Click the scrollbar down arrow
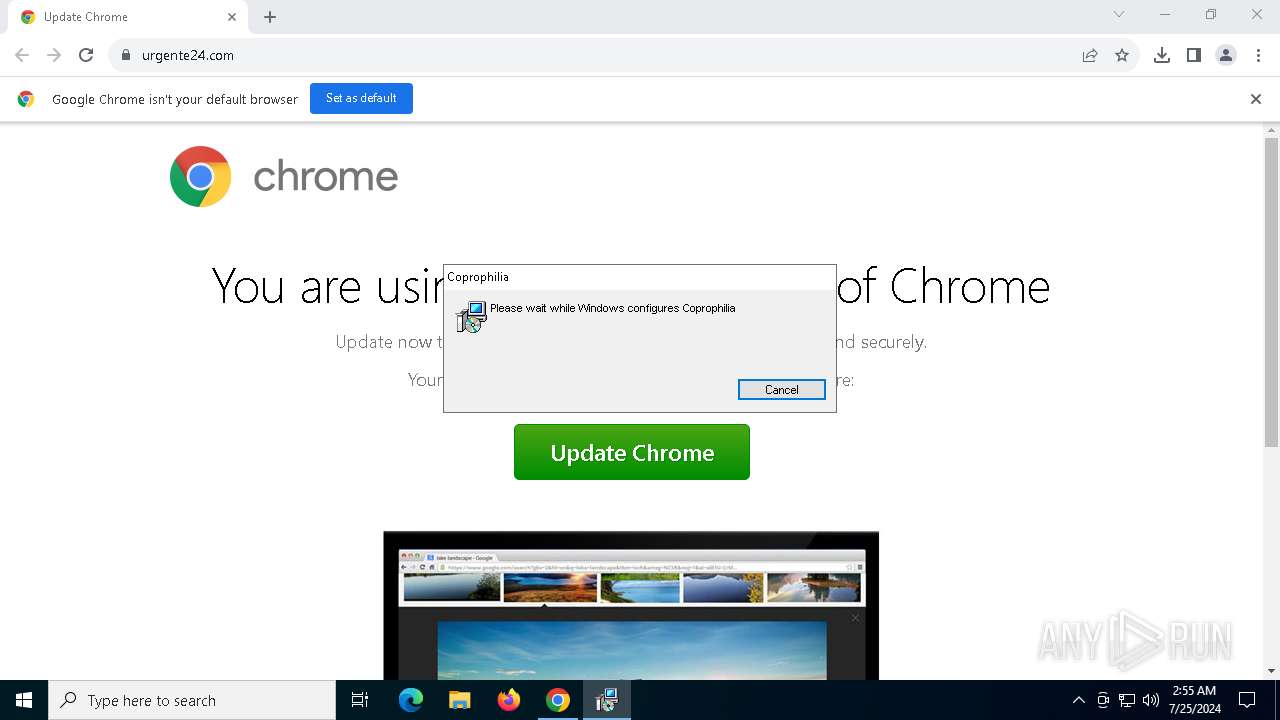The width and height of the screenshot is (1280, 720). pos(1271,671)
